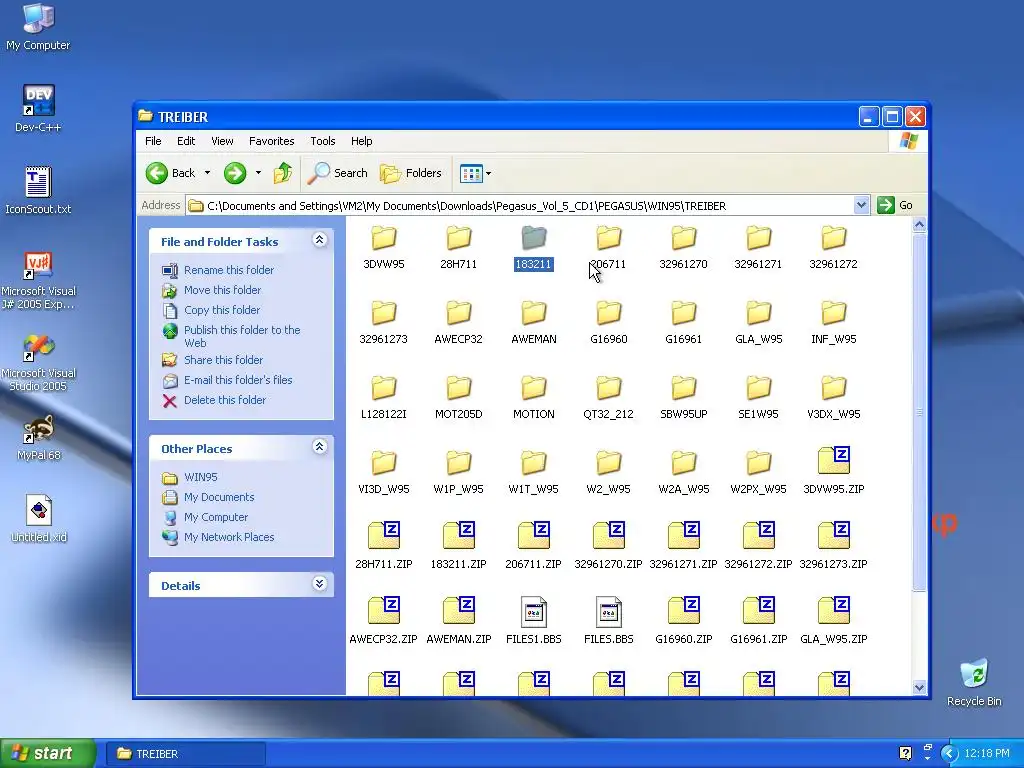This screenshot has width=1024, height=768.
Task: Click the Go button
Action: 895,205
